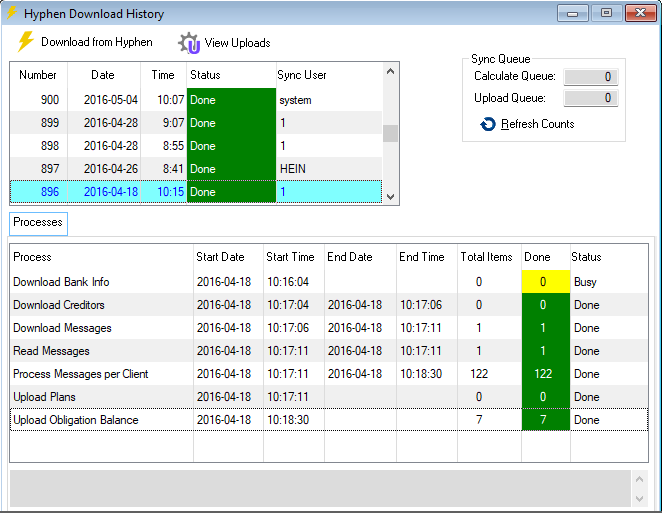This screenshot has width=663, height=515.
Task: Switch to the Processes tab
Action: pyautogui.click(x=38, y=223)
